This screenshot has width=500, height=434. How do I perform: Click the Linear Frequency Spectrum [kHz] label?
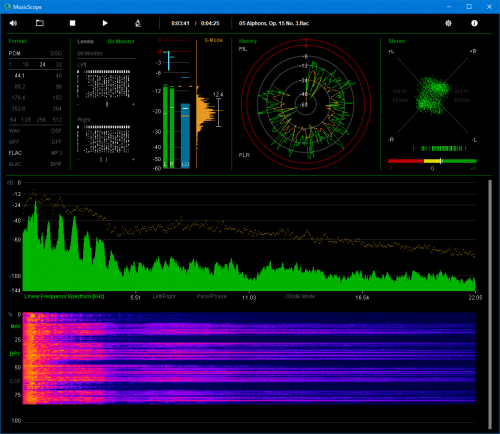tap(64, 296)
